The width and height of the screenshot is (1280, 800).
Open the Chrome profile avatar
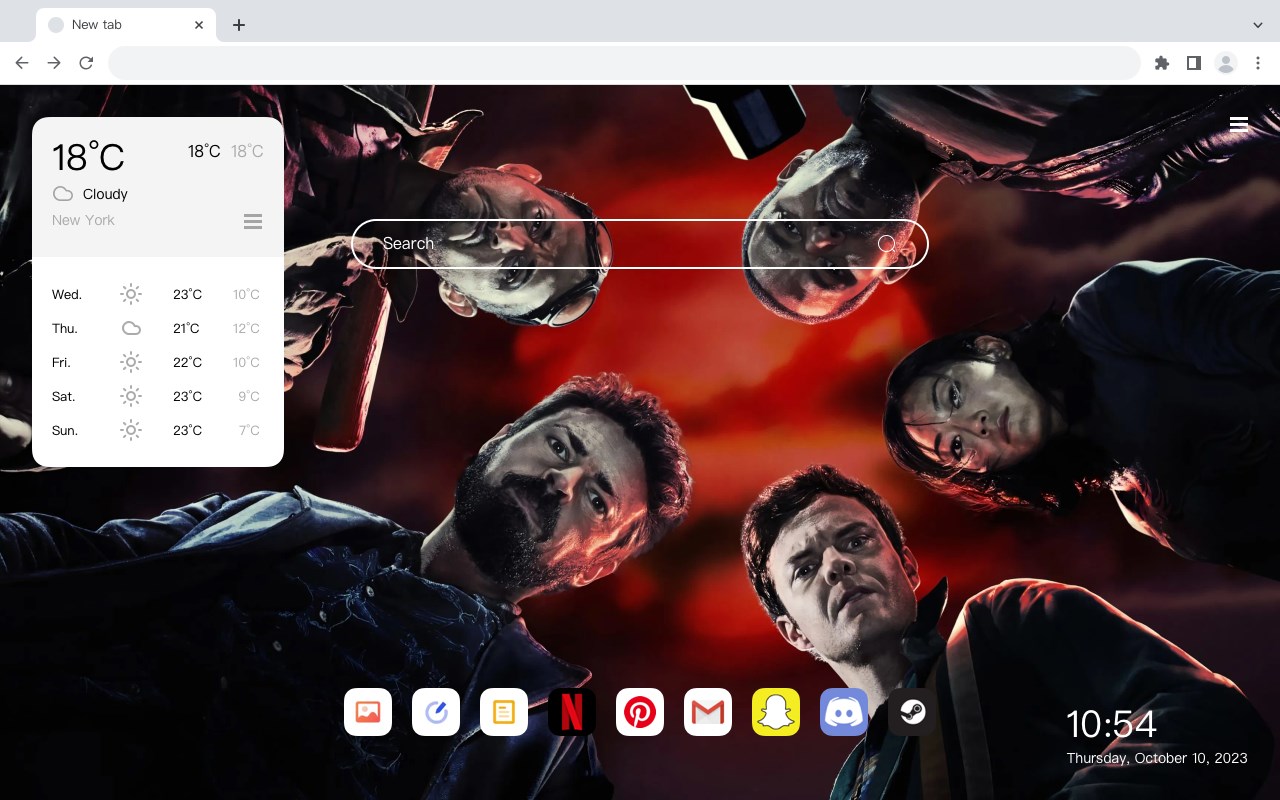[x=1226, y=63]
